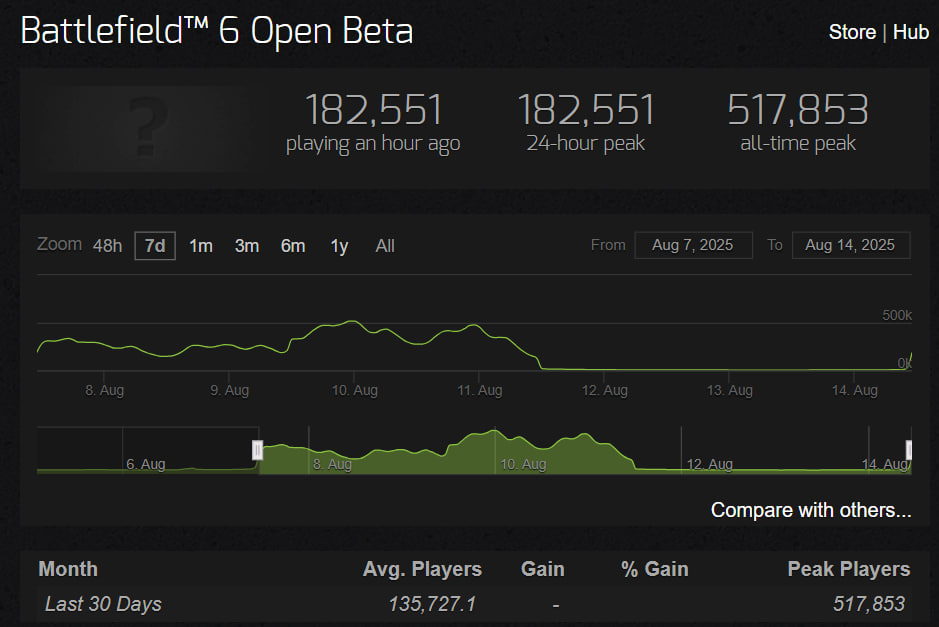Click the 517,853 peak players table cell

(868, 604)
